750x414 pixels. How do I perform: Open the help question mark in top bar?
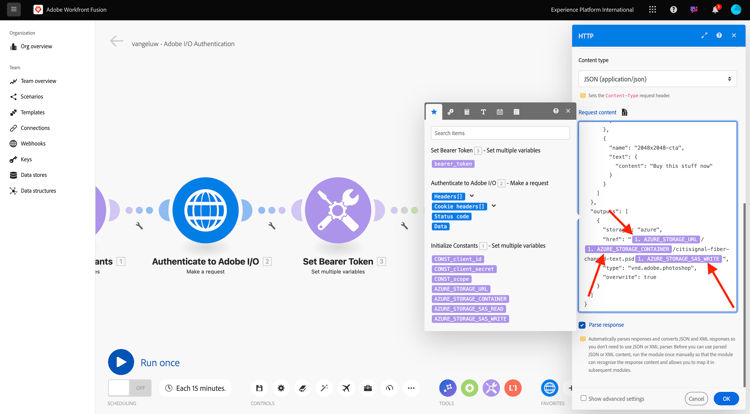coord(673,10)
